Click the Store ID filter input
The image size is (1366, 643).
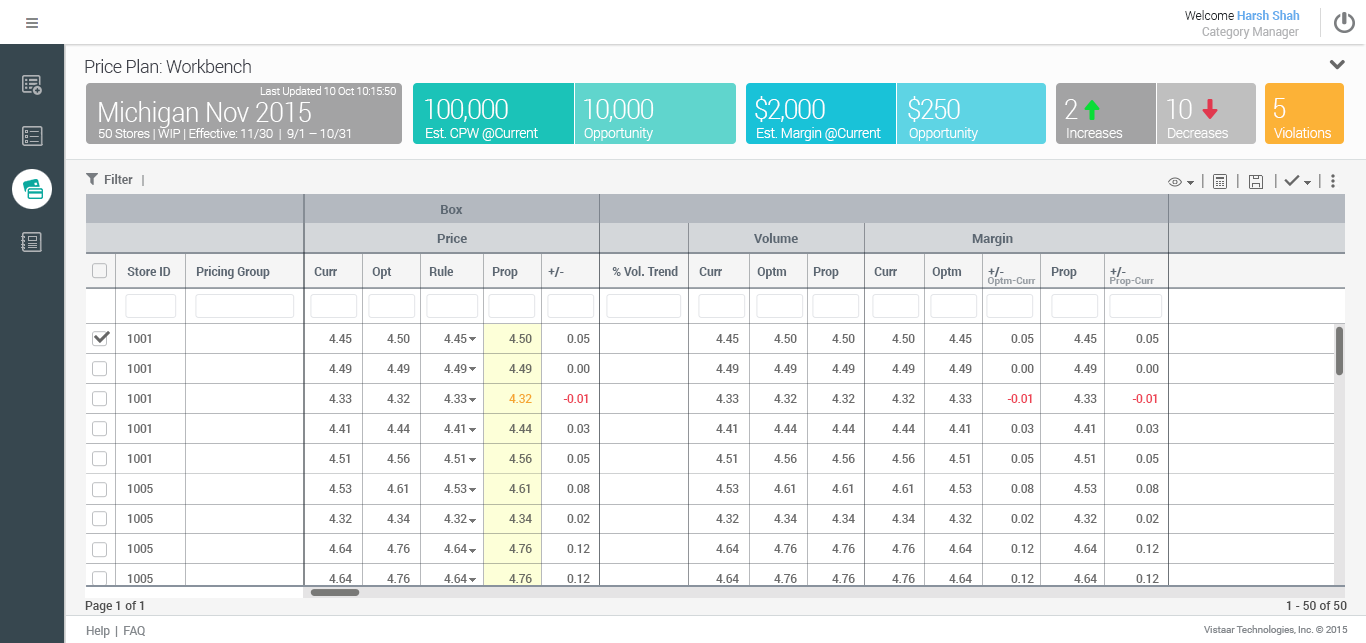pos(150,306)
